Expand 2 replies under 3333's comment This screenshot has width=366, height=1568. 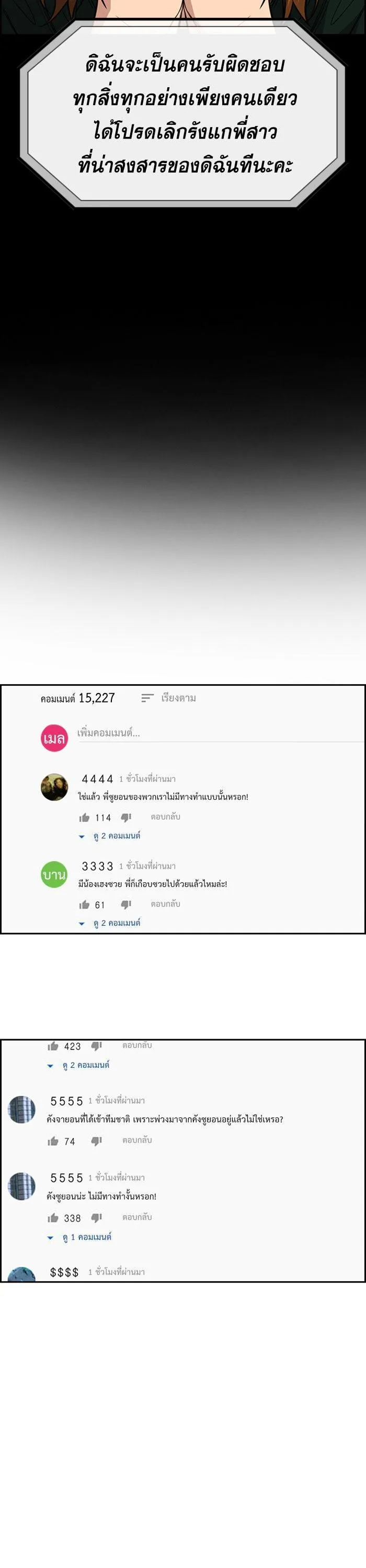point(110,923)
